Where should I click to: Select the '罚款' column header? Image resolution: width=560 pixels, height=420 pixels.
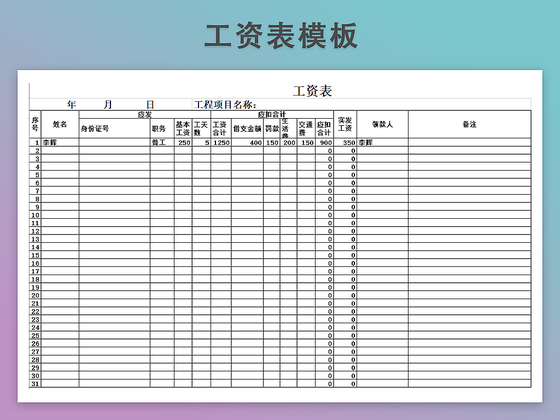tap(272, 129)
